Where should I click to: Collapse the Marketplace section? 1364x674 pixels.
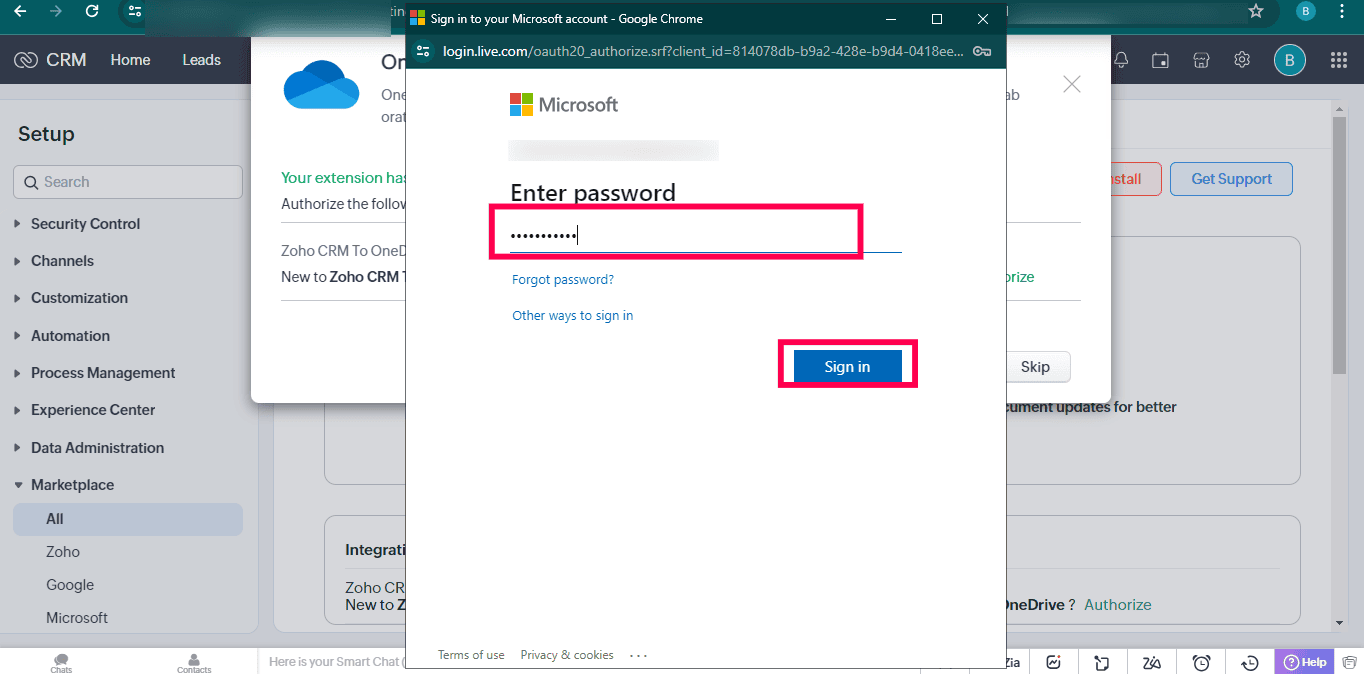pos(72,485)
